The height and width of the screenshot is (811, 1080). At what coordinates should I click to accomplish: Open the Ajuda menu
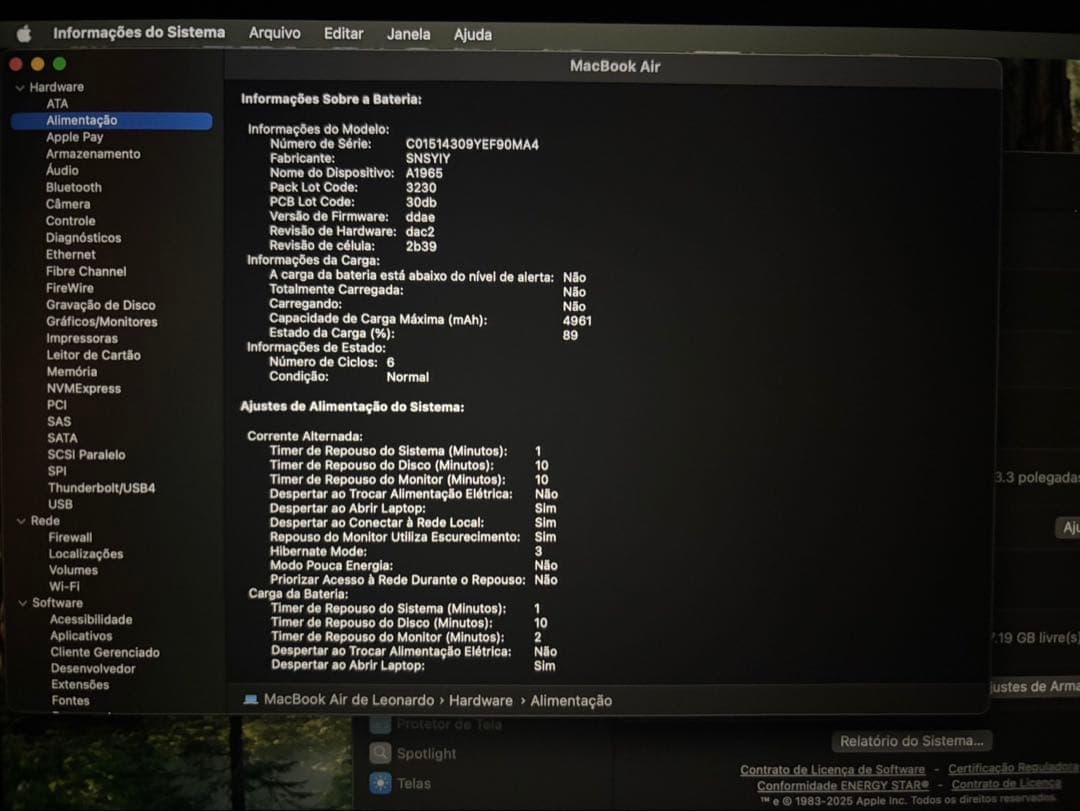click(x=472, y=35)
